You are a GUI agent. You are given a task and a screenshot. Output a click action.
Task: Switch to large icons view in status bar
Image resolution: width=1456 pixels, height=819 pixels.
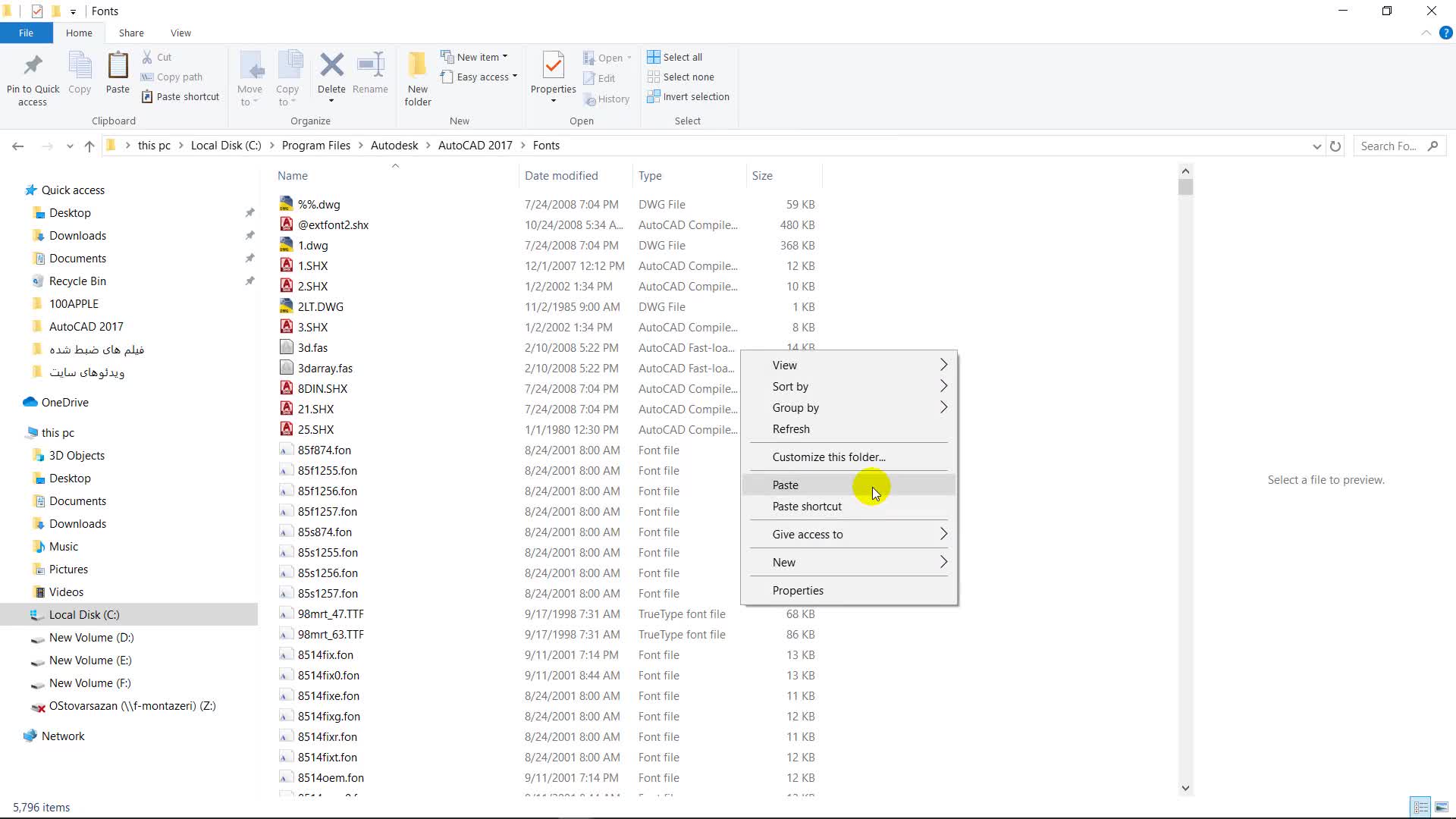click(x=1442, y=807)
